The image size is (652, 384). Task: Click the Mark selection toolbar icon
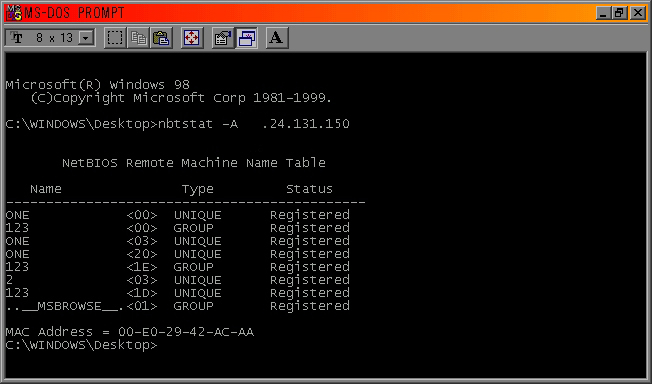point(115,38)
